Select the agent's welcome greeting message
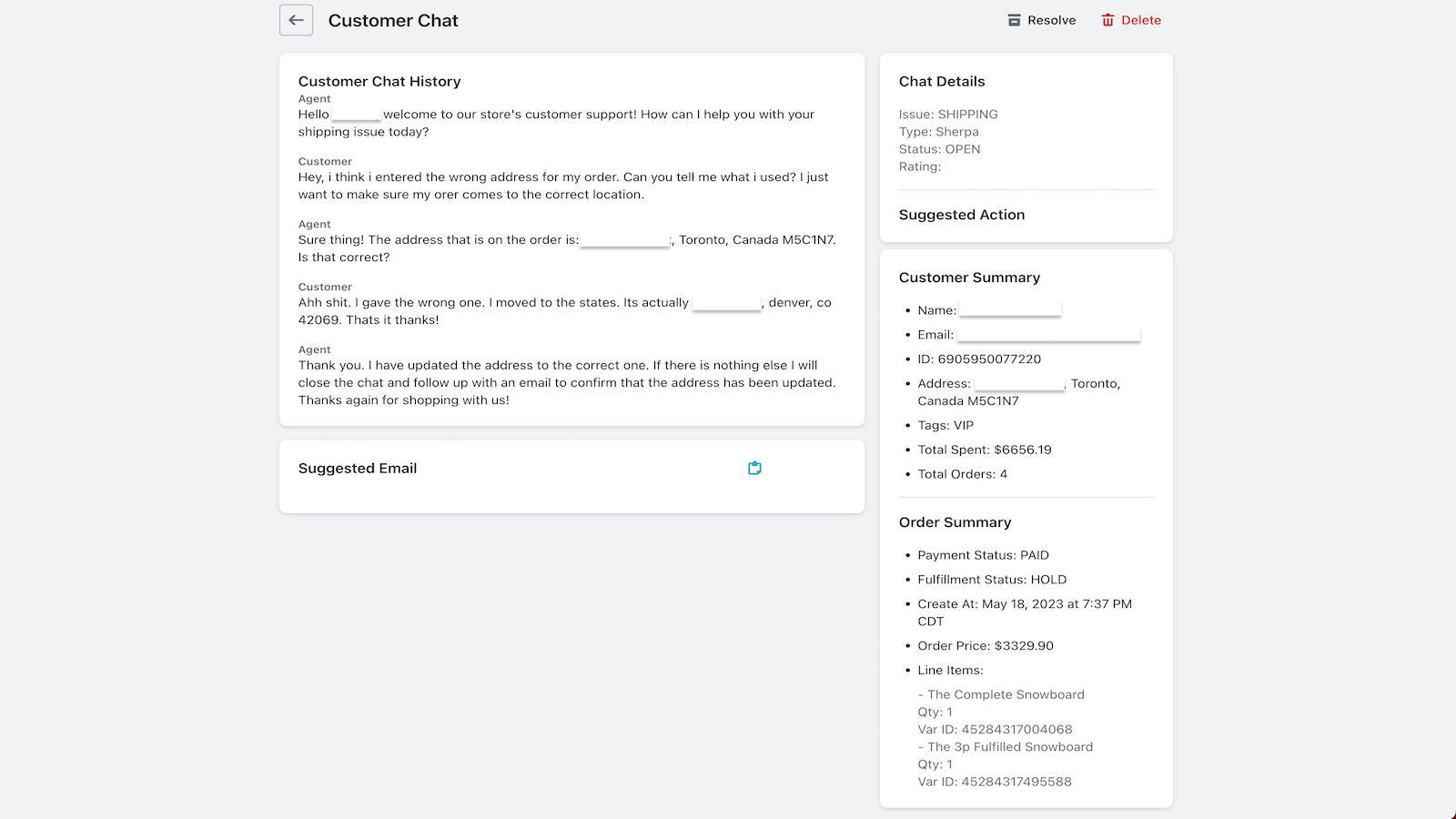 coord(557,123)
